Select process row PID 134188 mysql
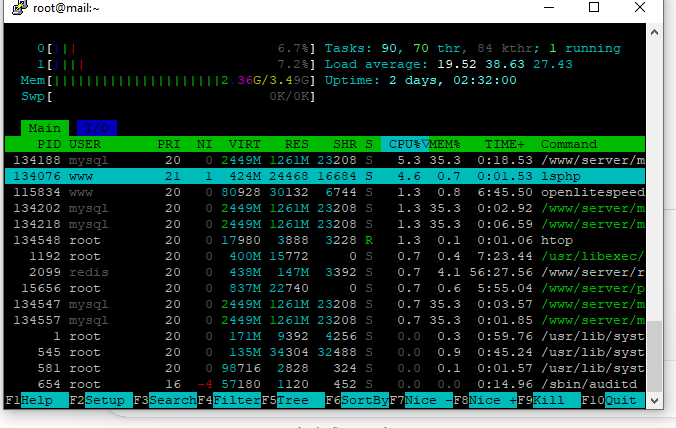The height and width of the screenshot is (428, 676). [325, 160]
